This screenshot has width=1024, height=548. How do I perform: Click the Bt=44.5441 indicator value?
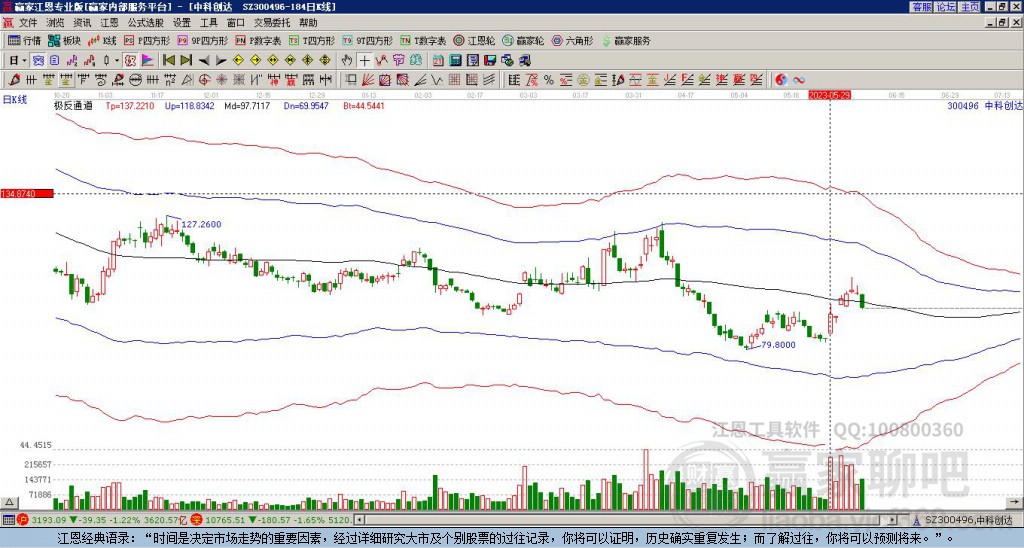point(364,105)
